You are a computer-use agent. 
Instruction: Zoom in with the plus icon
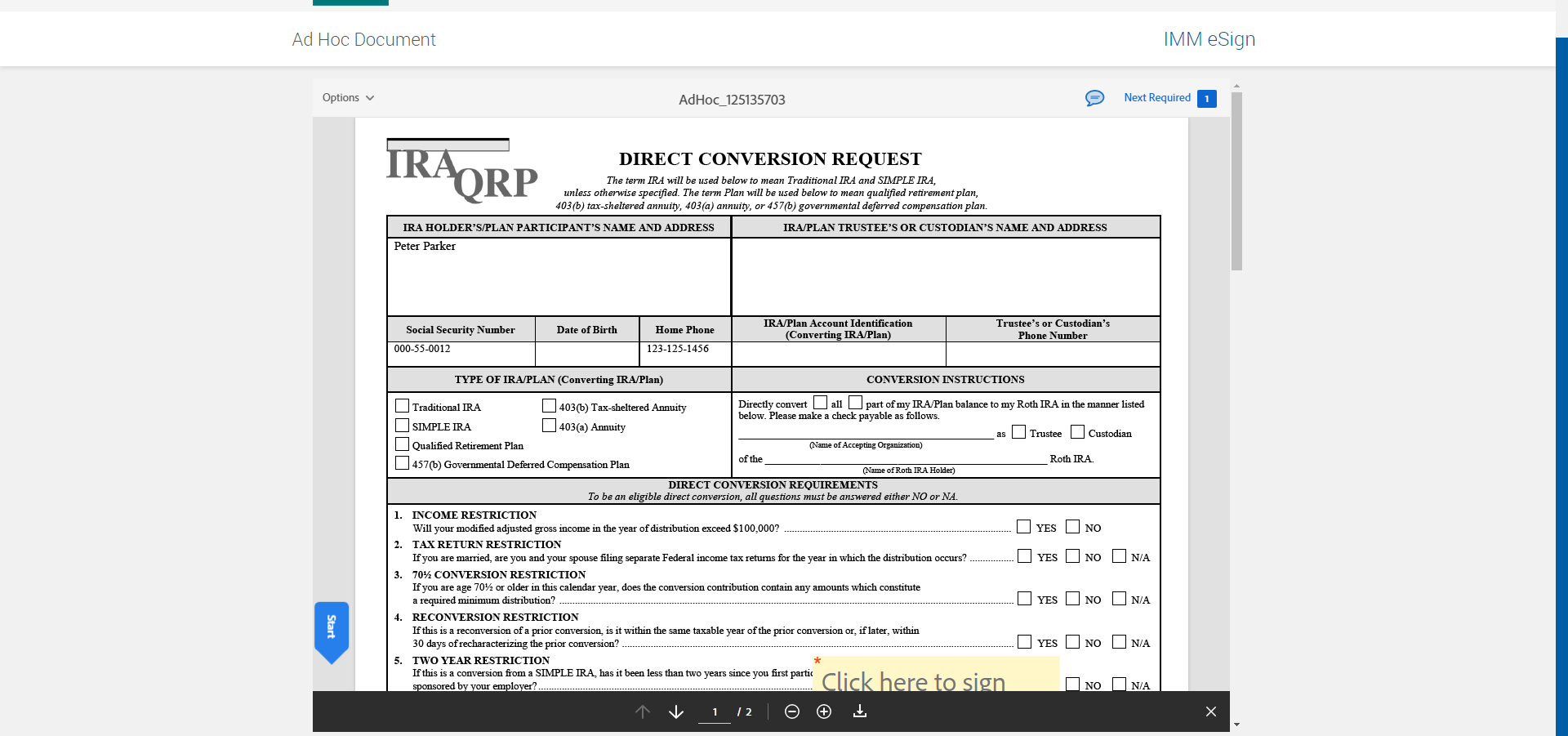(824, 711)
